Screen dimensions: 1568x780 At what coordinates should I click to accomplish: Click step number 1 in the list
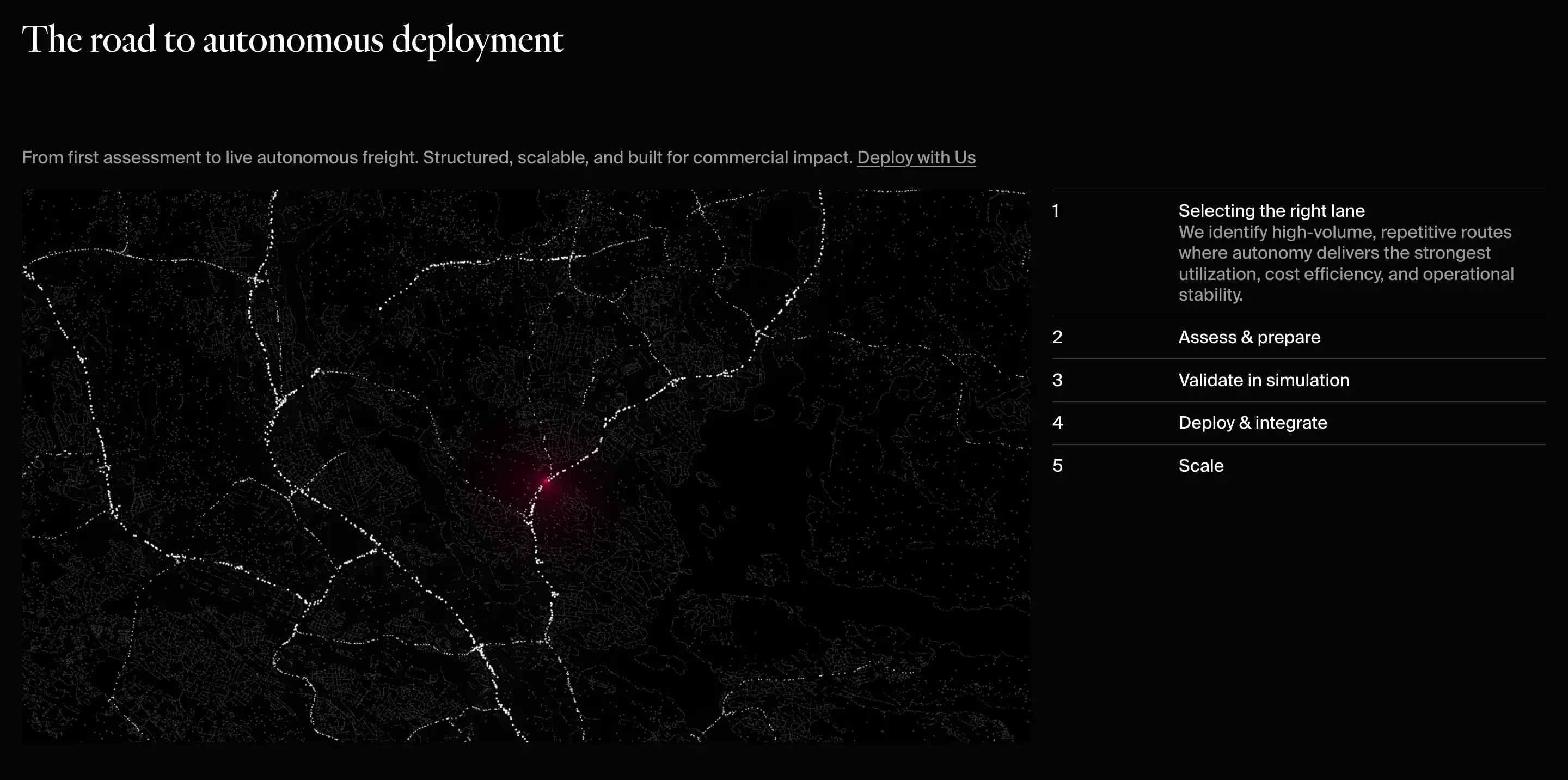pos(1056,211)
